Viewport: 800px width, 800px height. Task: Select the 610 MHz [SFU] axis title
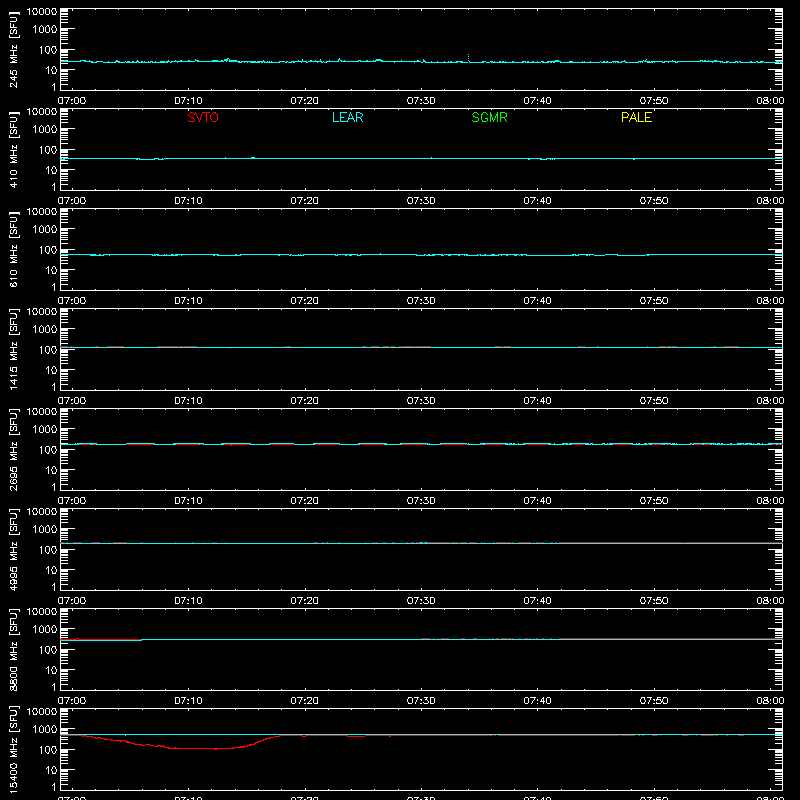pos(13,249)
